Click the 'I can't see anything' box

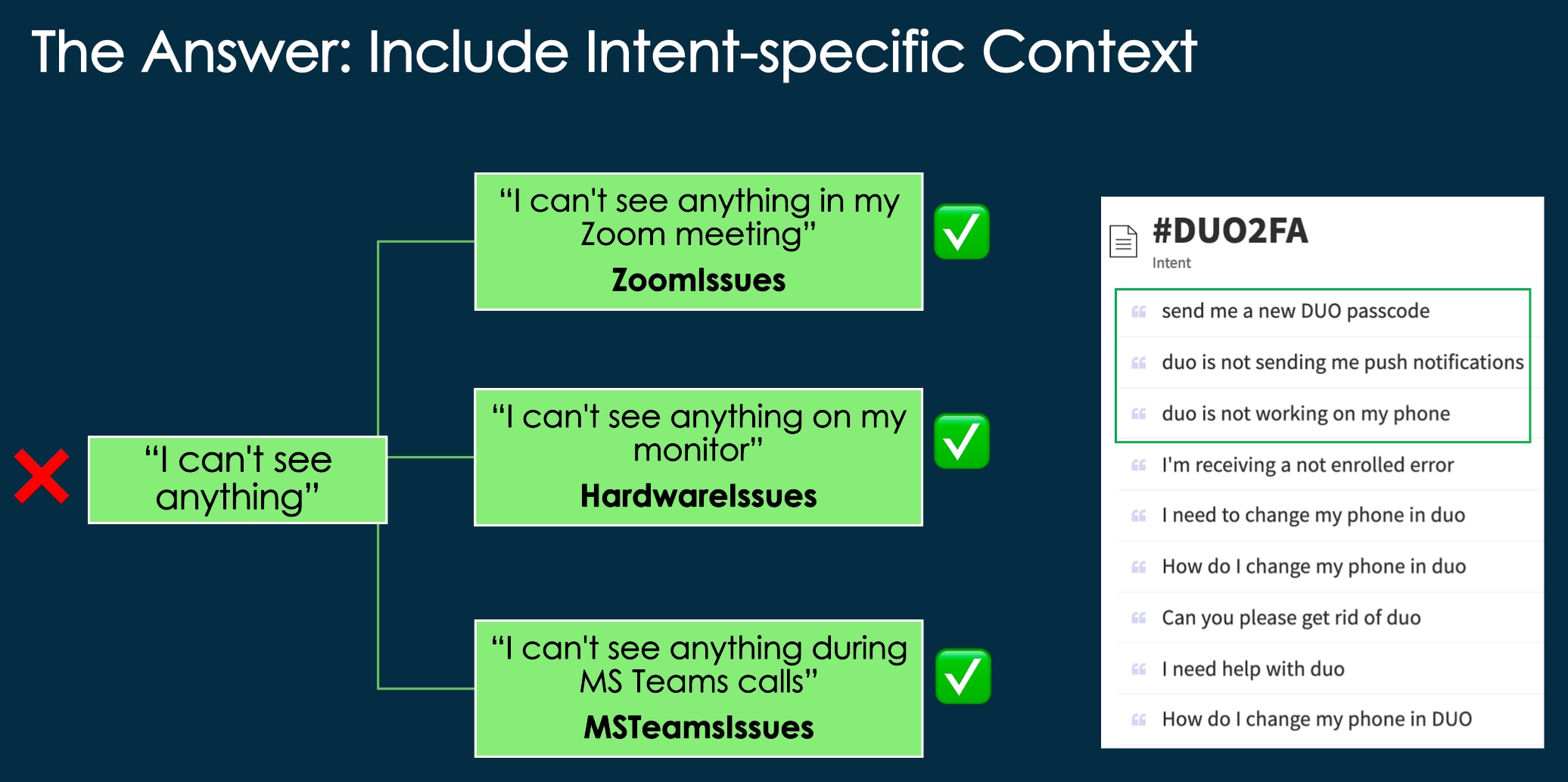pyautogui.click(x=238, y=479)
